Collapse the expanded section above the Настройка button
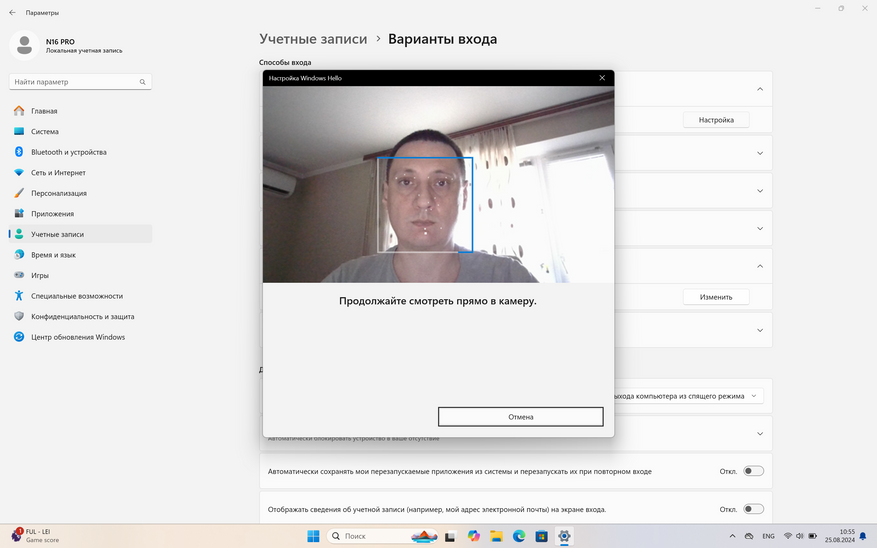Screen dimensions: 877x548 pyautogui.click(x=759, y=89)
